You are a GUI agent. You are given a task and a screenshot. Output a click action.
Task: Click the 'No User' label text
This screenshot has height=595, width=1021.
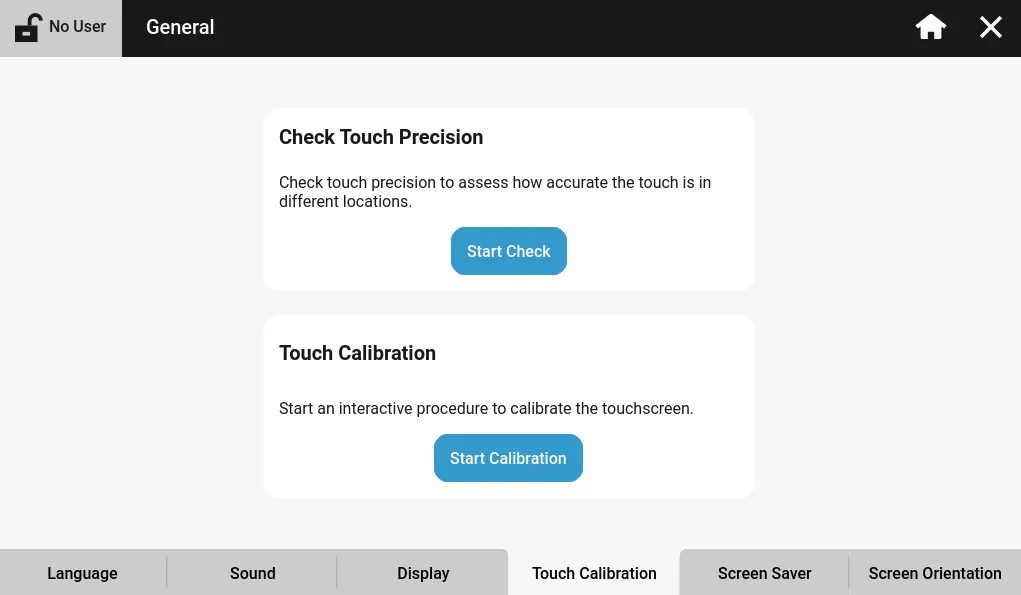pos(77,27)
